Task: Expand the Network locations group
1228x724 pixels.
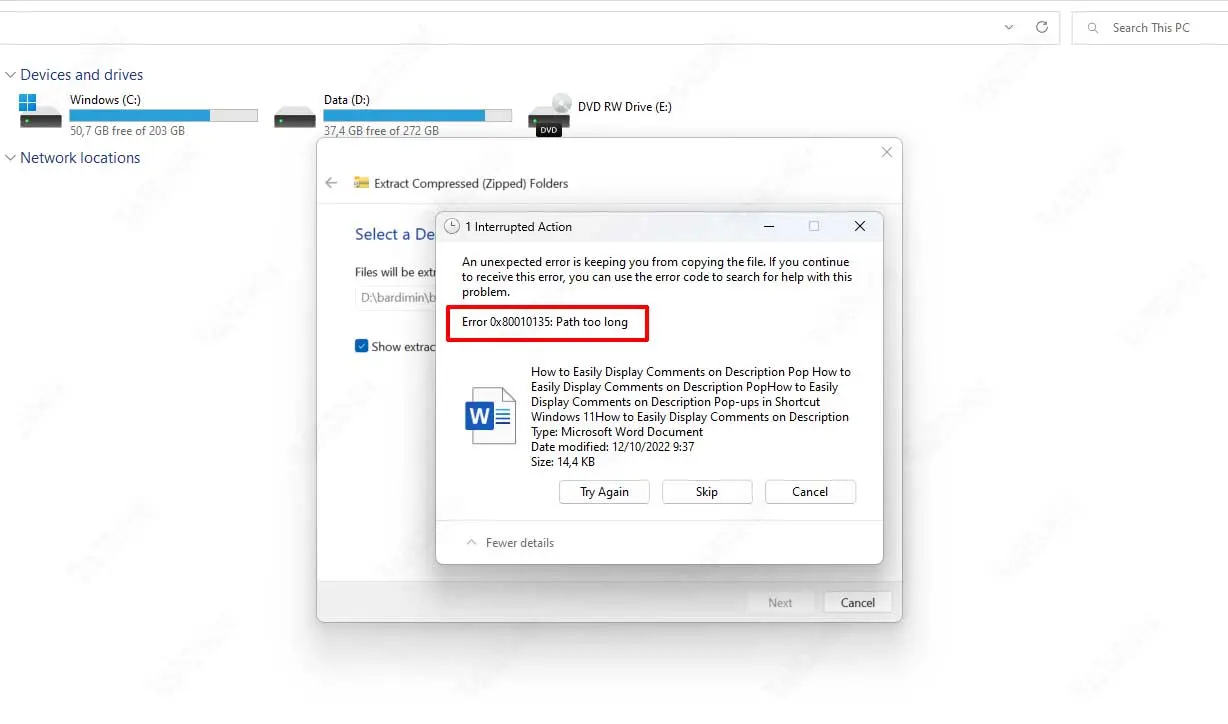Action: click(x=10, y=158)
